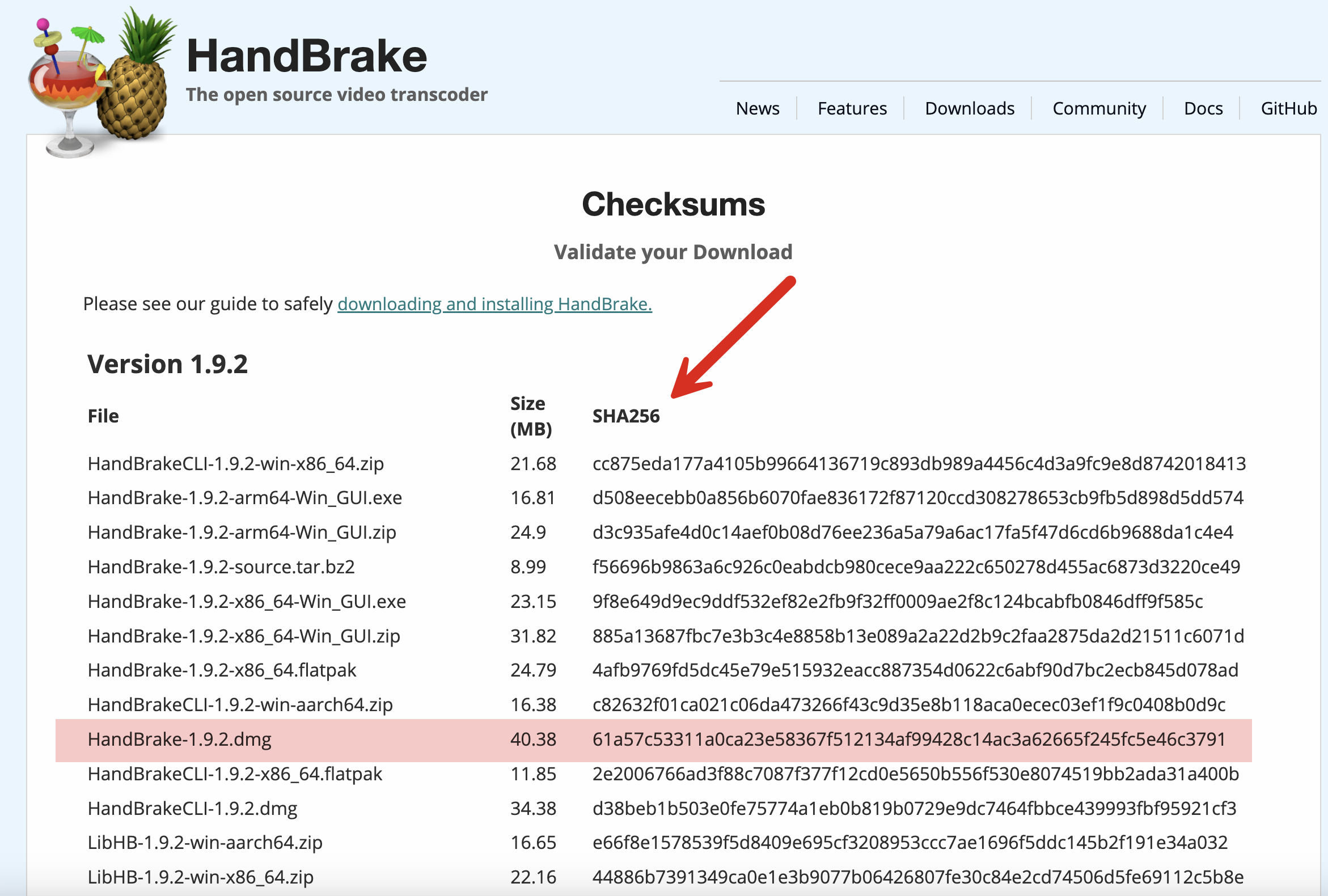Image resolution: width=1328 pixels, height=896 pixels.
Task: Select the HandBrakeCLI-1.9.2.dmg filename
Action: (193, 808)
